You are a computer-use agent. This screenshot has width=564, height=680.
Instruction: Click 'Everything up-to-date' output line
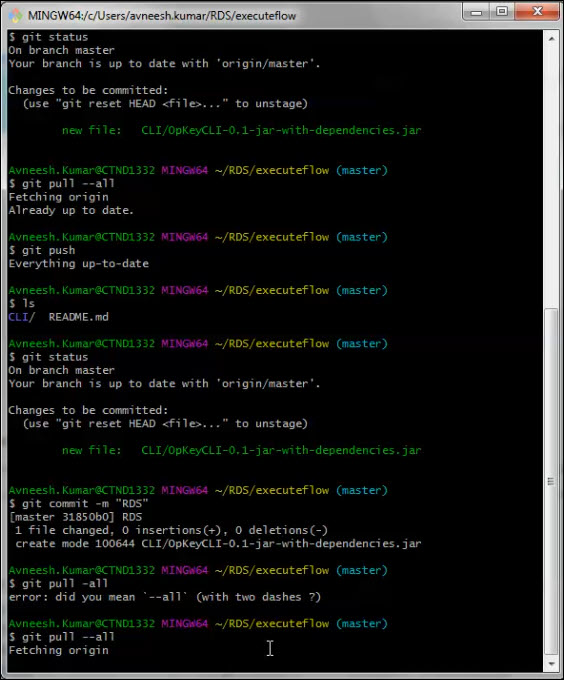(78, 263)
